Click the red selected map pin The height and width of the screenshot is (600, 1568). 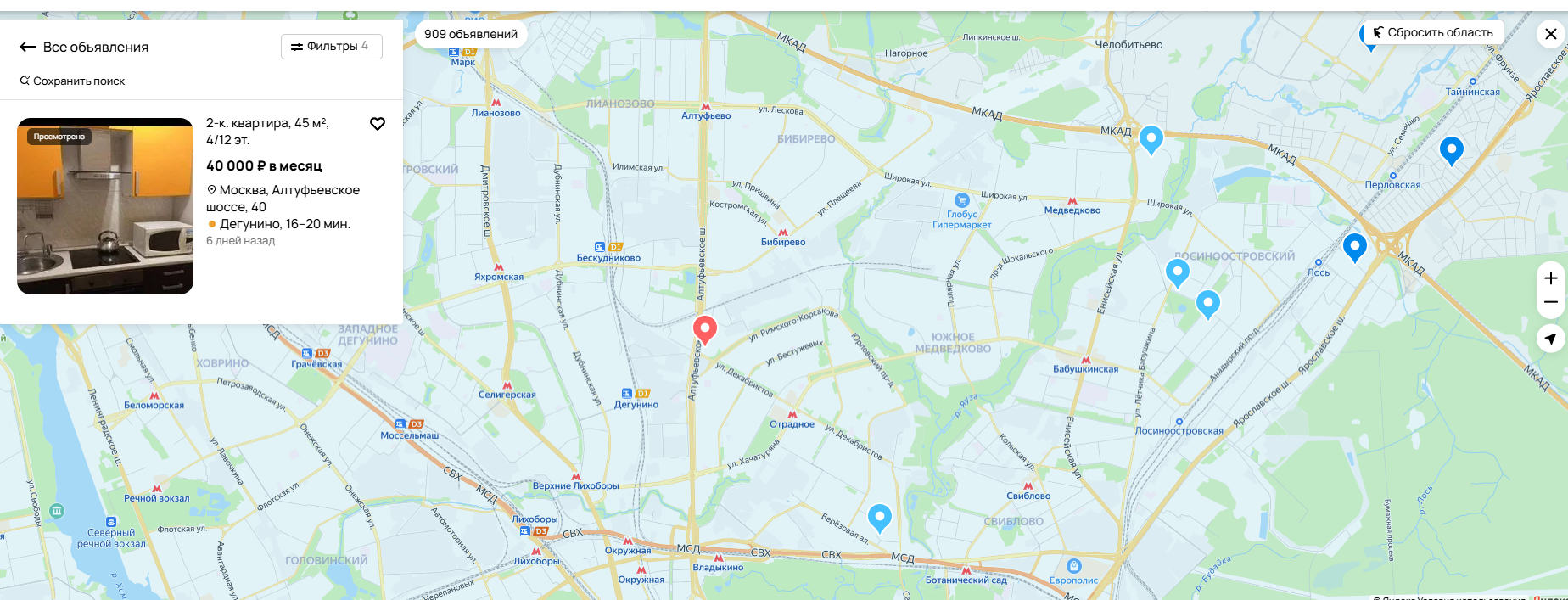(x=705, y=329)
